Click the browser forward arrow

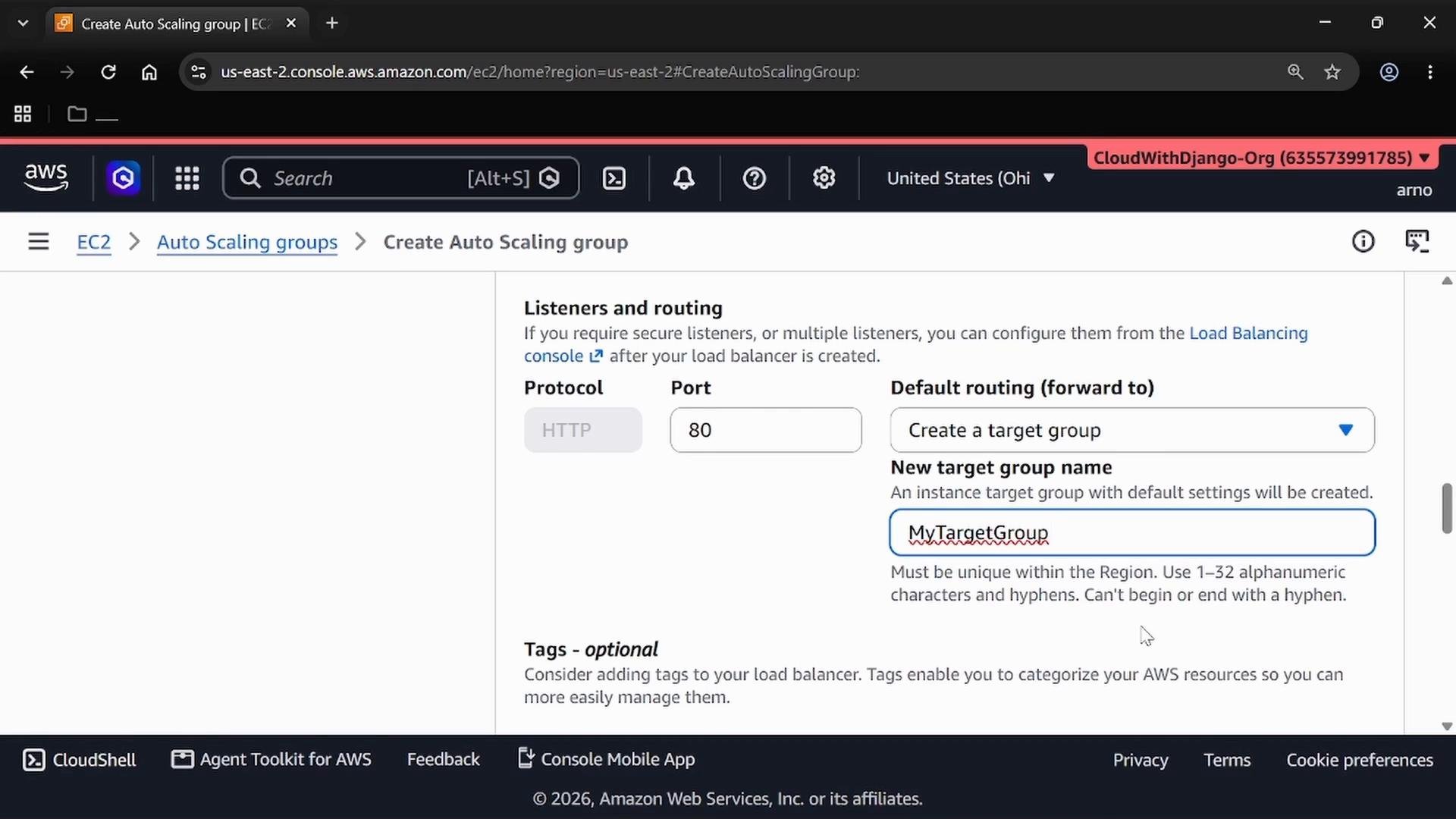click(x=67, y=72)
